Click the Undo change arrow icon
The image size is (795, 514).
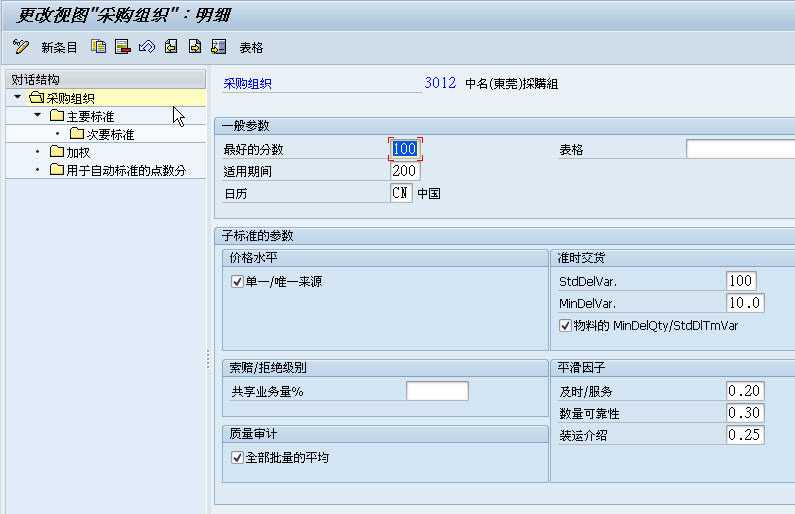click(147, 47)
